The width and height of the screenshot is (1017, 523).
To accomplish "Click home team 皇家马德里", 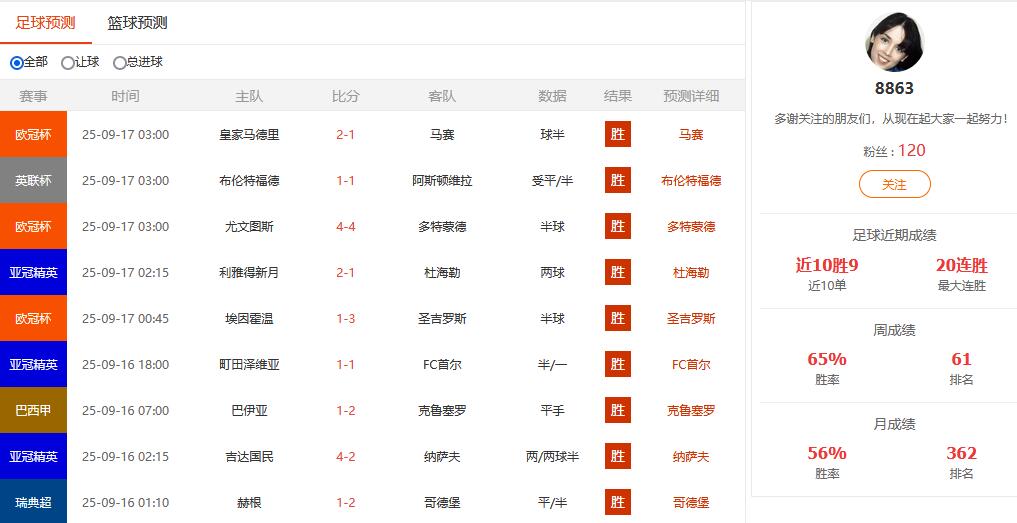I will tap(249, 135).
